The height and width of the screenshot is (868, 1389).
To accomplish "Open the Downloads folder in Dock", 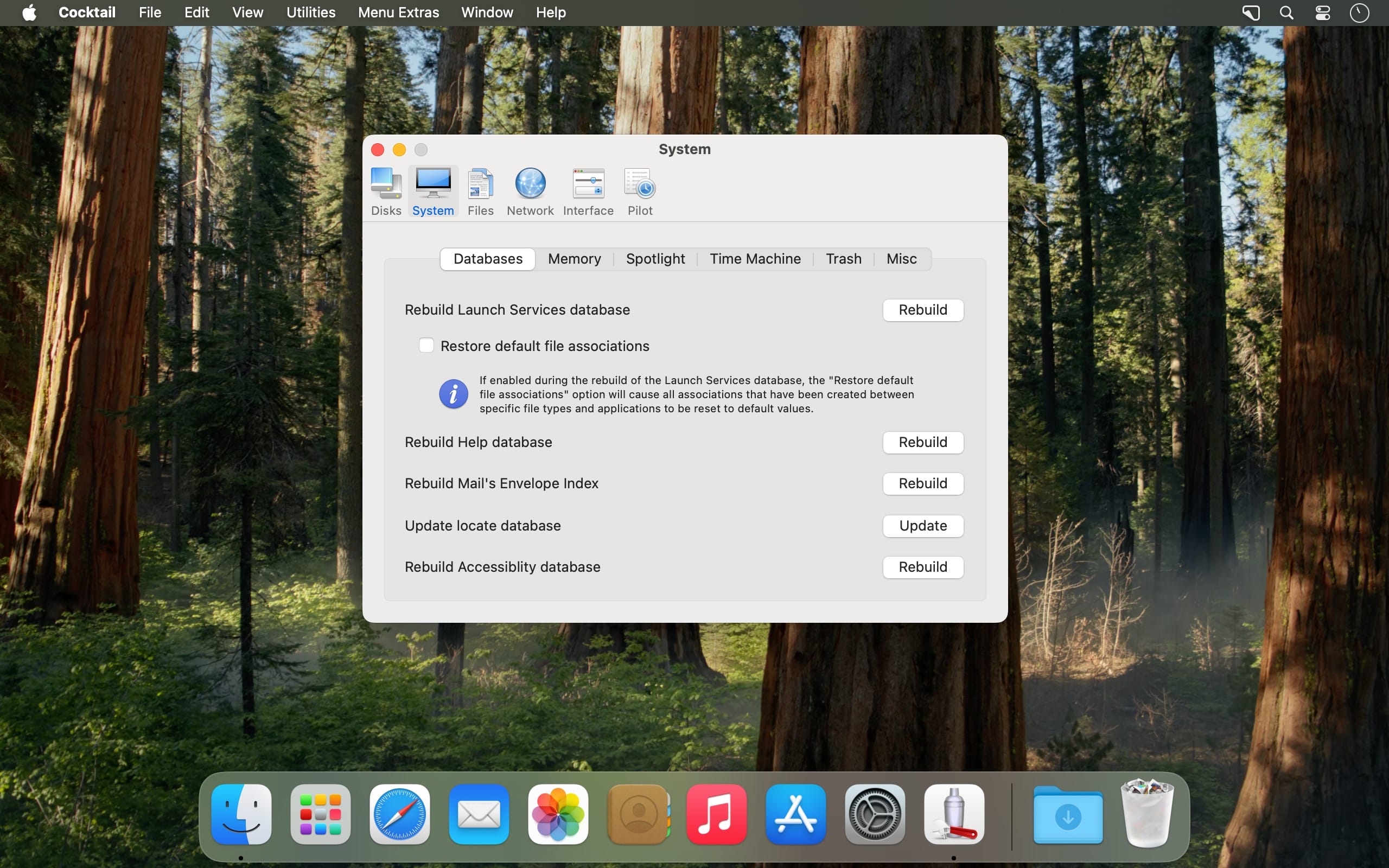I will tap(1068, 814).
